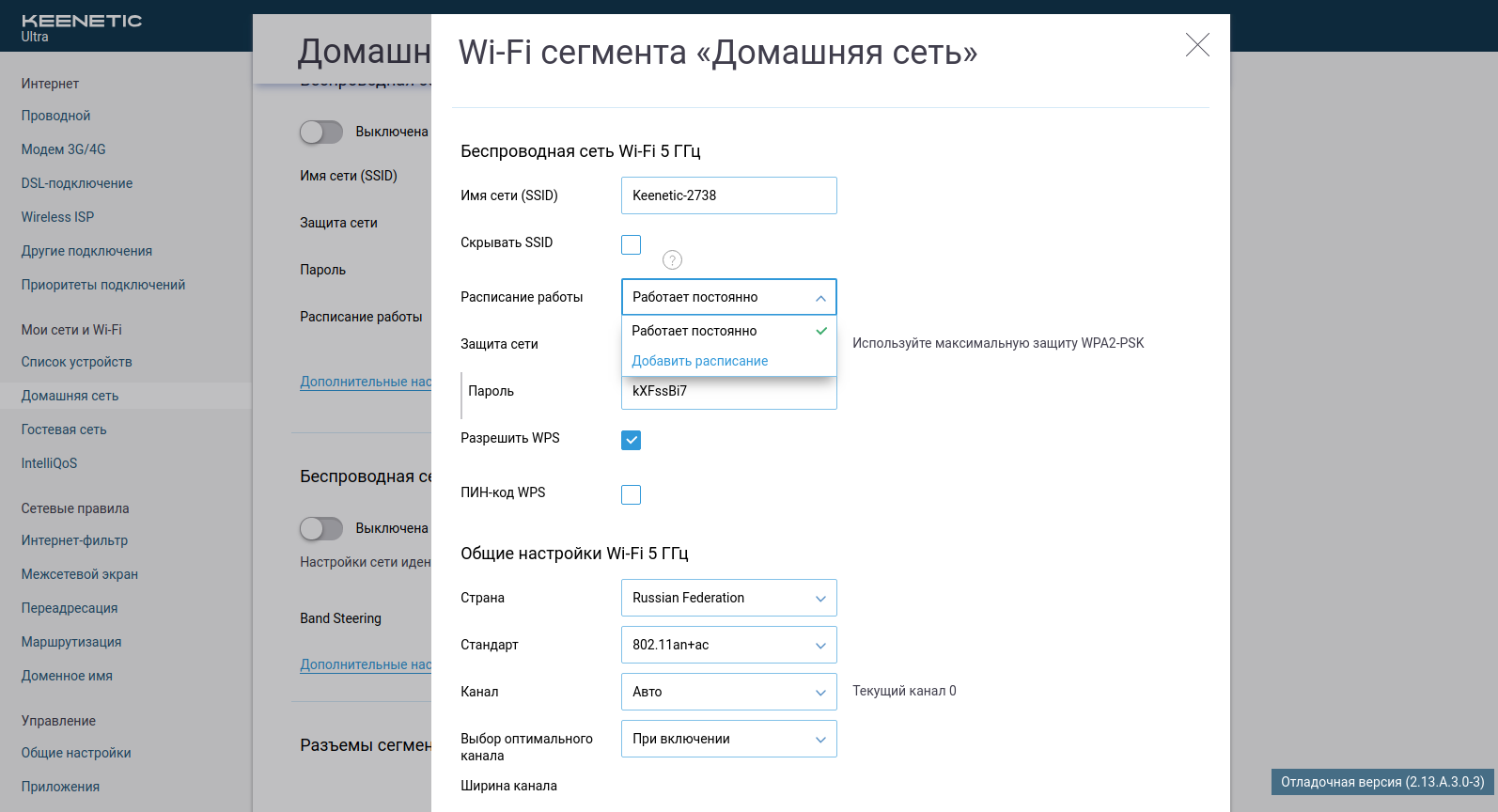
Task: Open Интернет-фильтр sidebar item
Action: point(74,540)
